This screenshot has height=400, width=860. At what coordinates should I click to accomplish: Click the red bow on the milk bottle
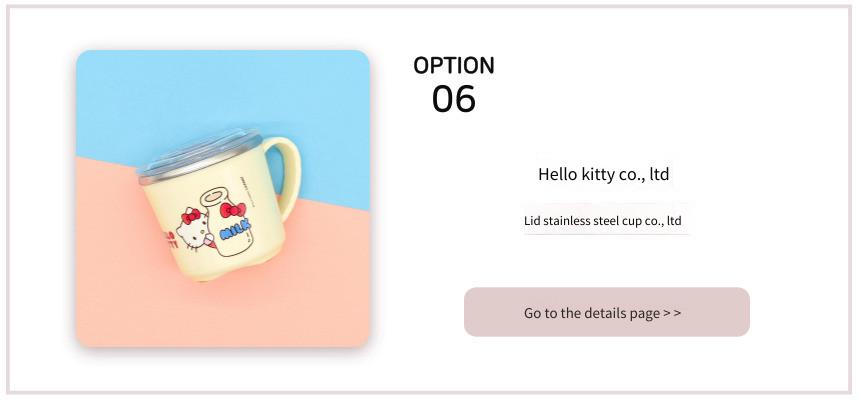[x=233, y=210]
